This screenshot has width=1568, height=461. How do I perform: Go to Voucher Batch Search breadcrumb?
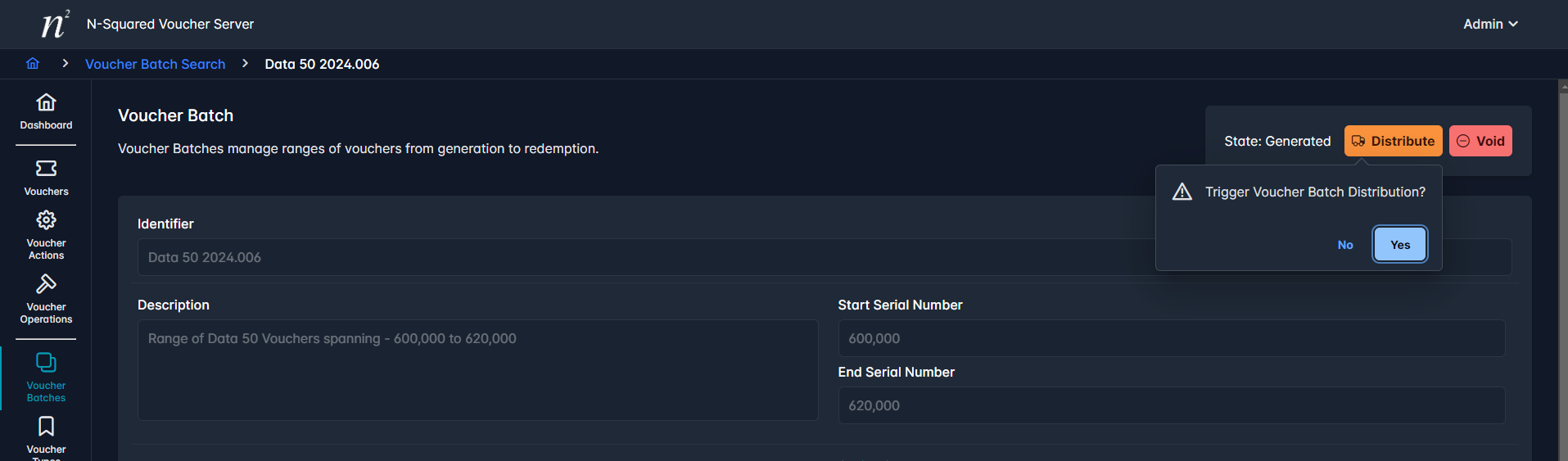[x=156, y=64]
